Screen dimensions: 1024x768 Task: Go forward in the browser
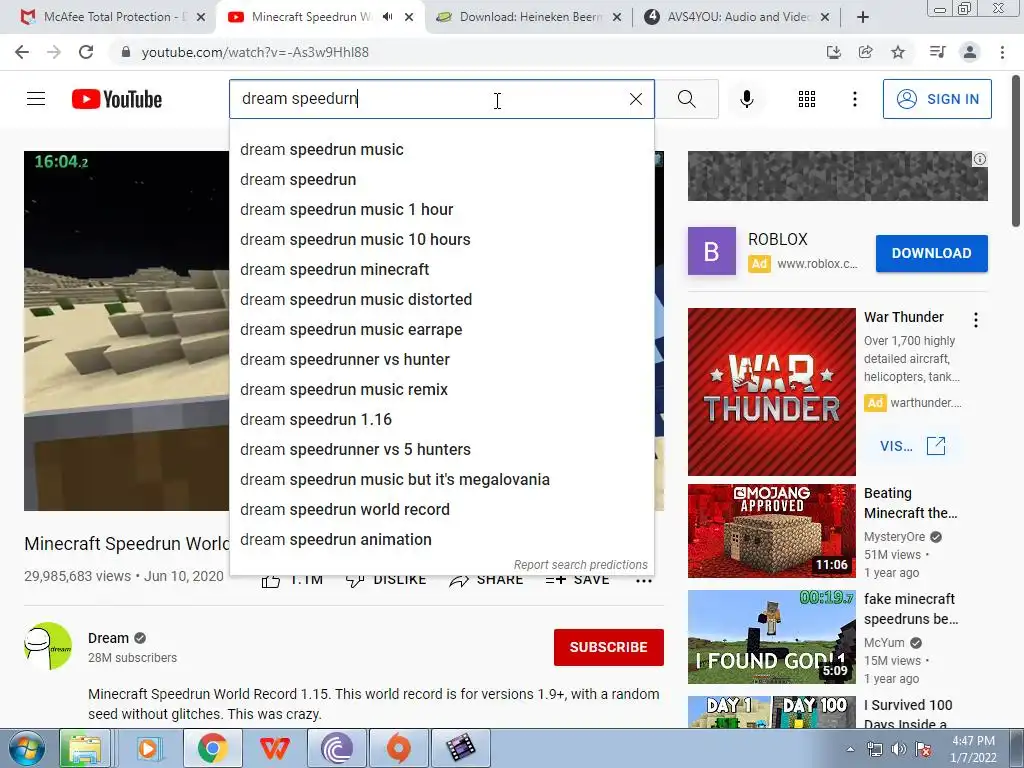(54, 52)
